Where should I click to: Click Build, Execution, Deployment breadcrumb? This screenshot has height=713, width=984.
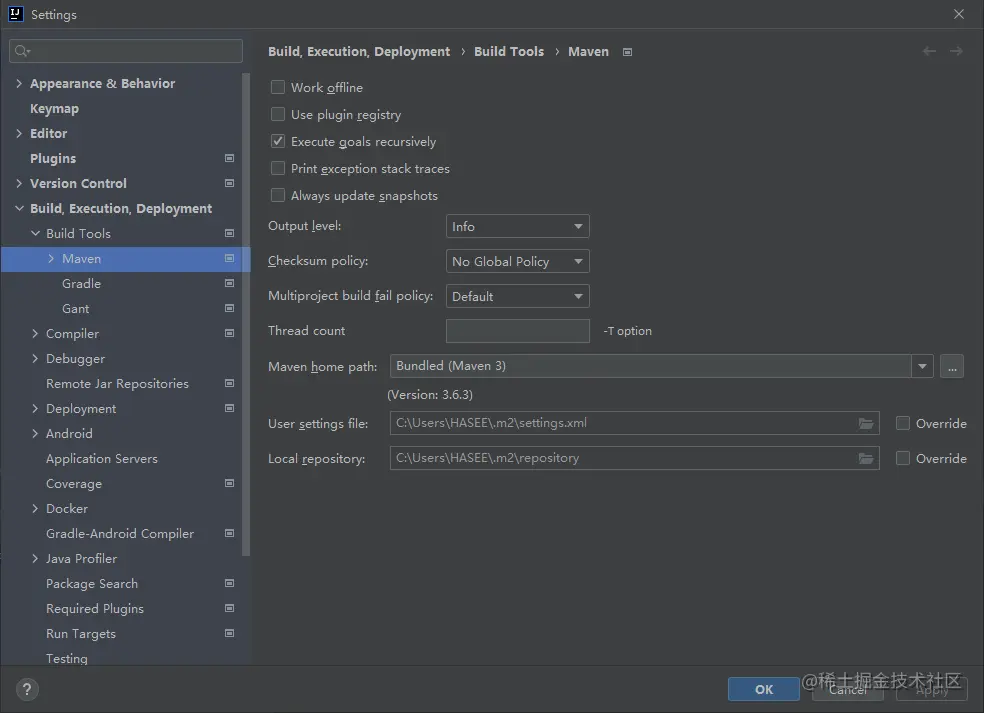(359, 51)
